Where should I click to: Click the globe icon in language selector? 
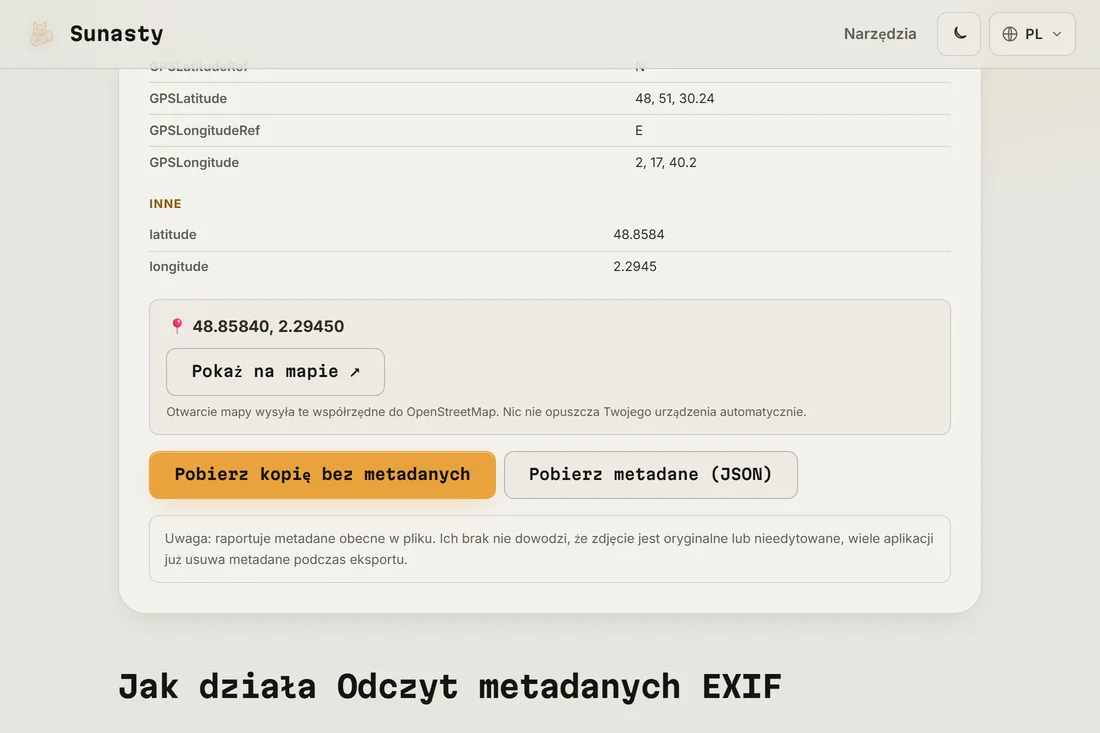[1010, 34]
